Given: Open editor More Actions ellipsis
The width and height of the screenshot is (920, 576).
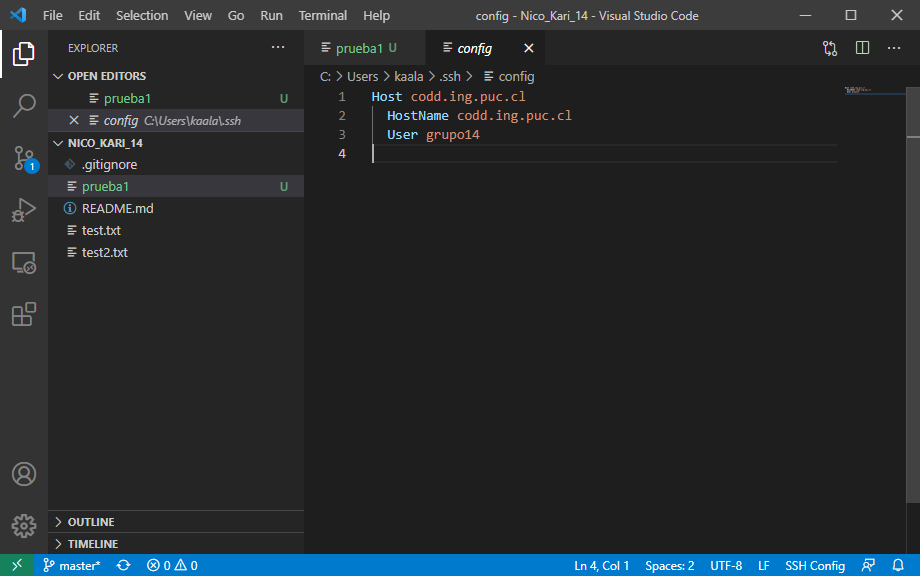Looking at the screenshot, I should point(894,48).
